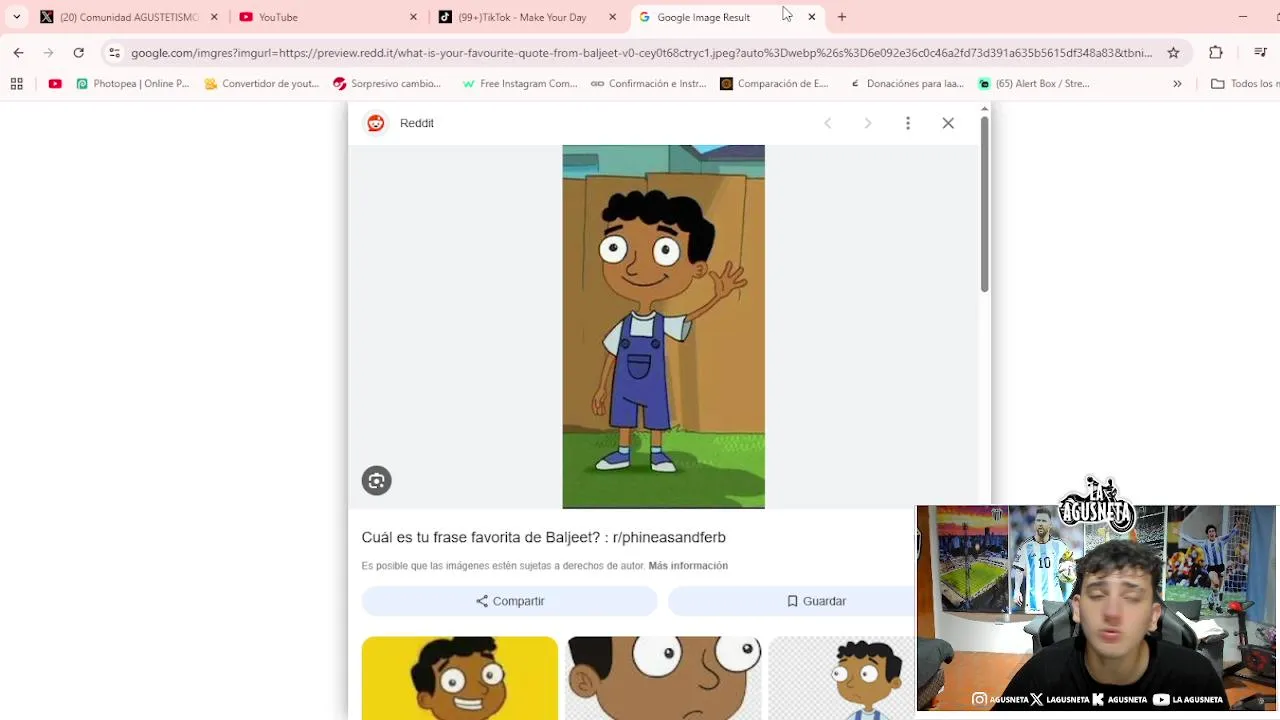Open the Photopea bookmark
The image size is (1280, 720).
coord(132,84)
